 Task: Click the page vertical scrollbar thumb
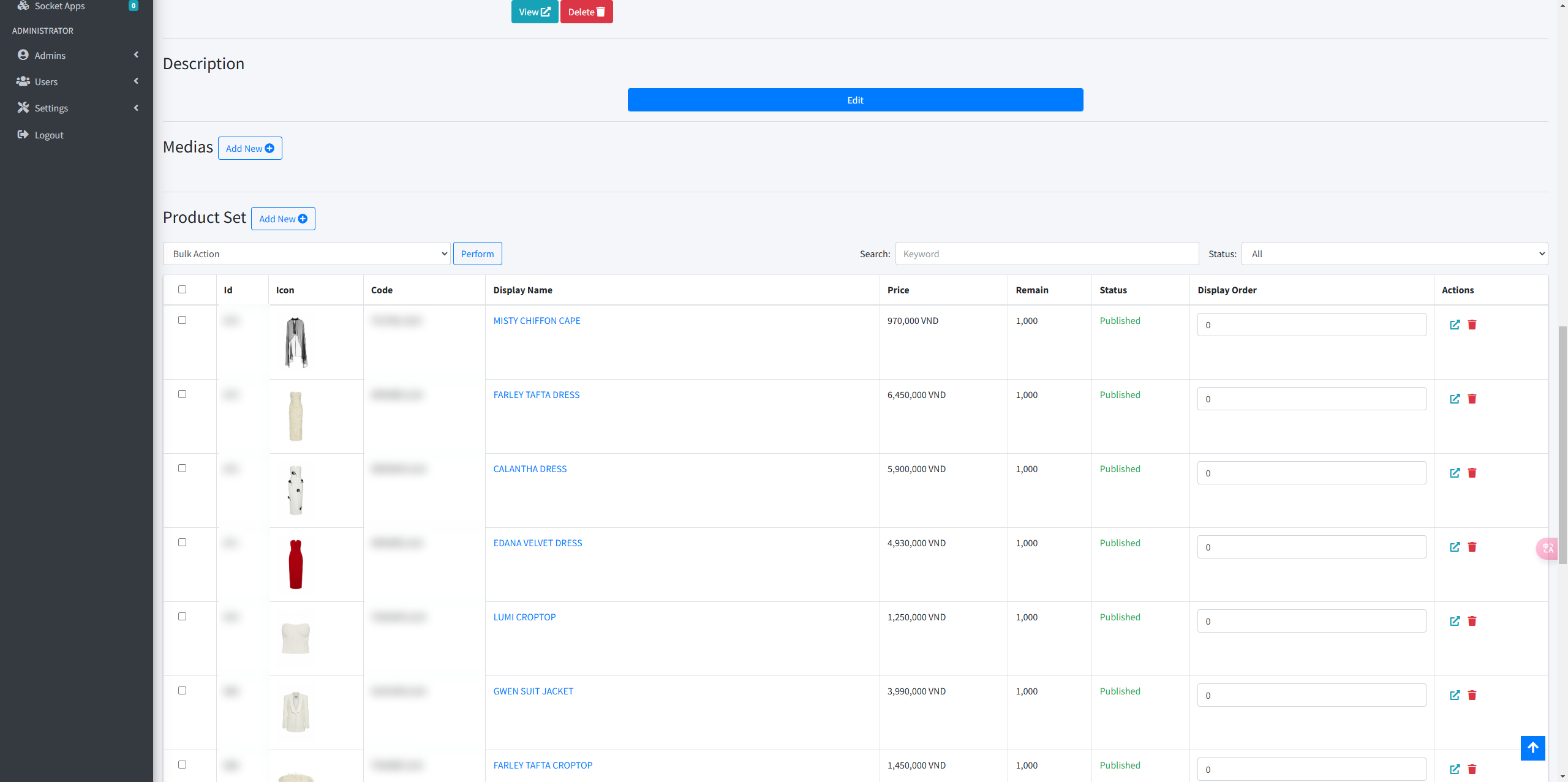point(1562,445)
